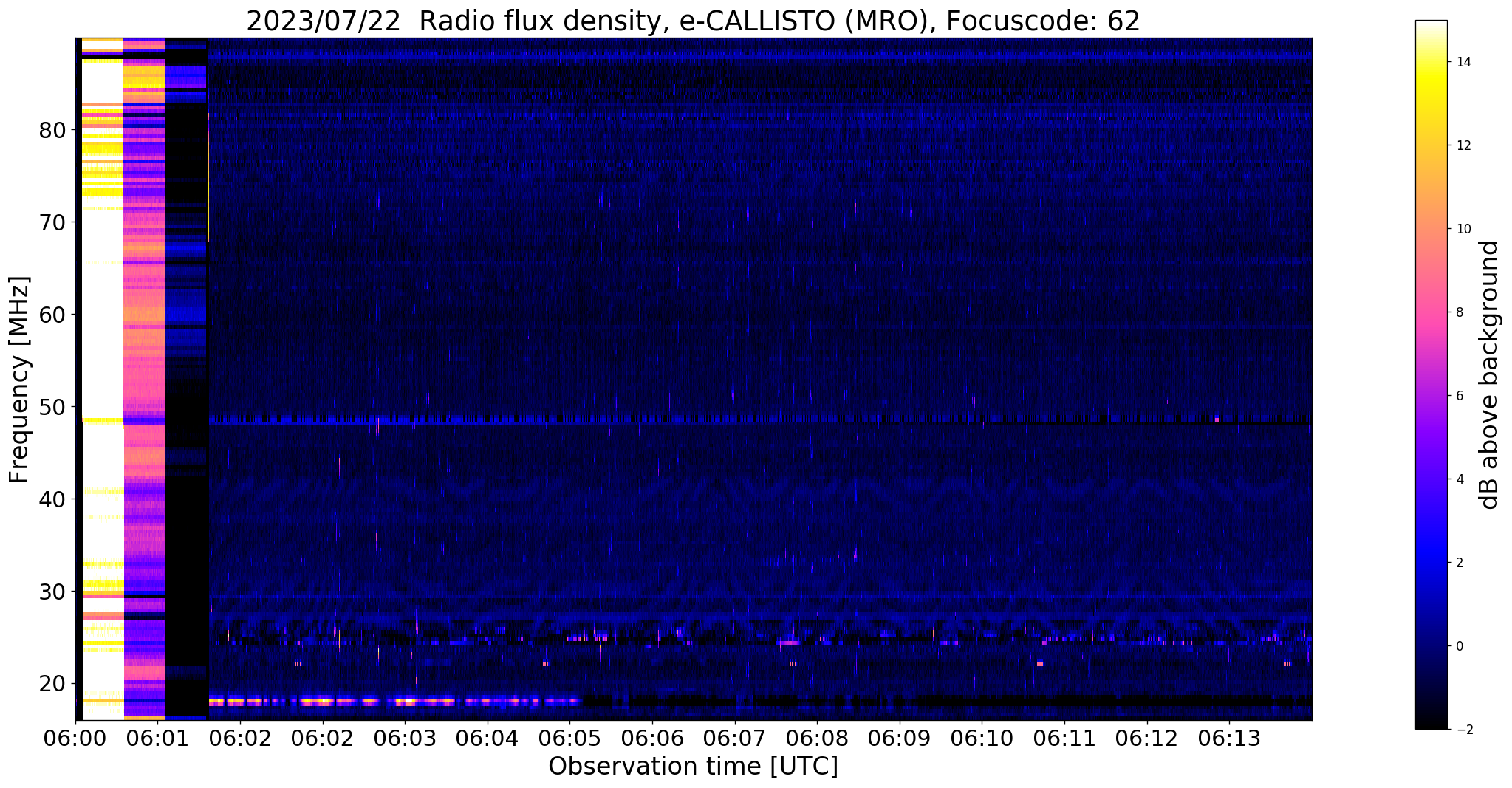Click the 20 tick on the frequency axis
This screenshot has height=788, width=1512.
coord(52,684)
